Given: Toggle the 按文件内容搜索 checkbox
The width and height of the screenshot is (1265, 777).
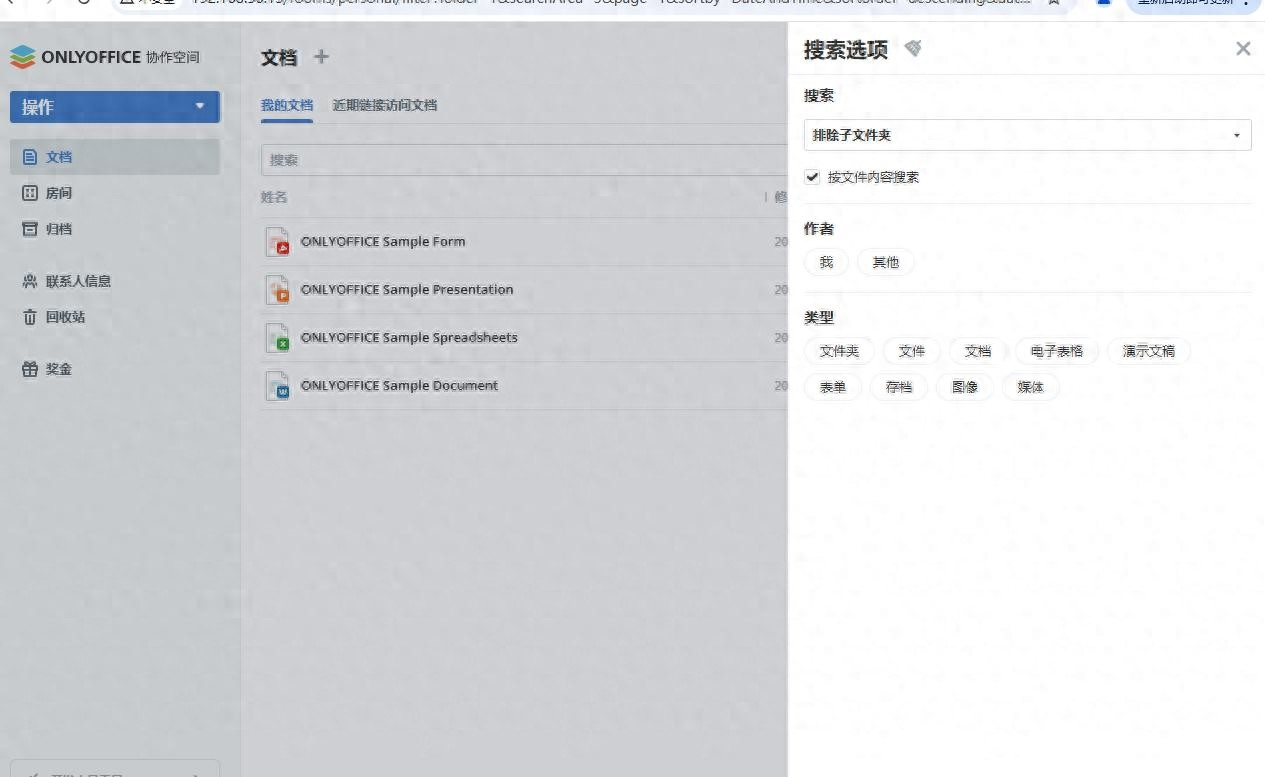Looking at the screenshot, I should coord(812,177).
